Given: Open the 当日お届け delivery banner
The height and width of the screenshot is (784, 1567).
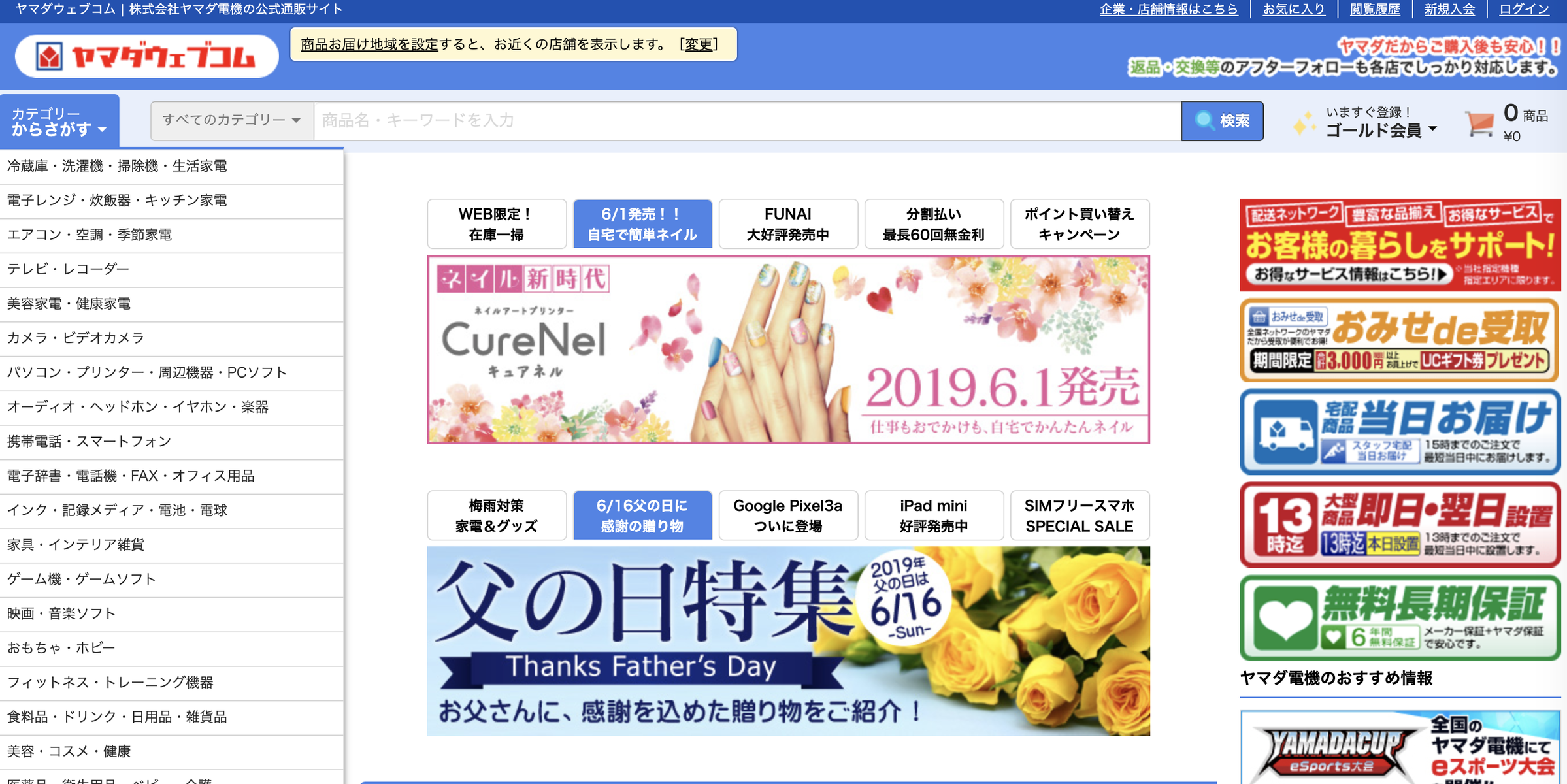Looking at the screenshot, I should click(1400, 432).
